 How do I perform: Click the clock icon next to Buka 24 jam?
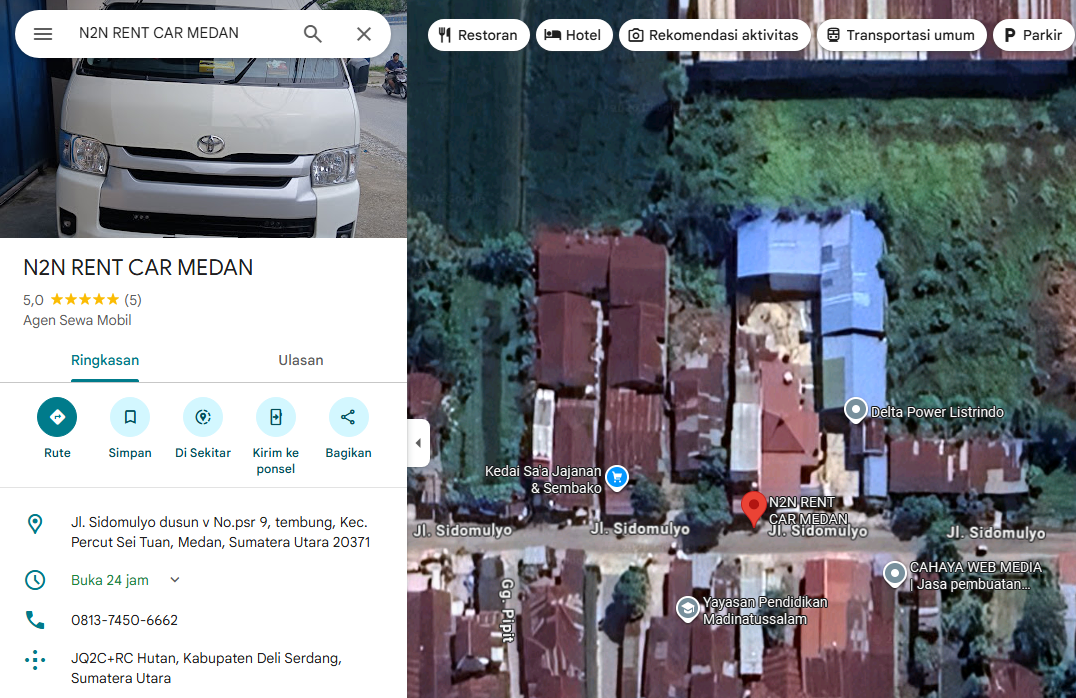point(35,580)
